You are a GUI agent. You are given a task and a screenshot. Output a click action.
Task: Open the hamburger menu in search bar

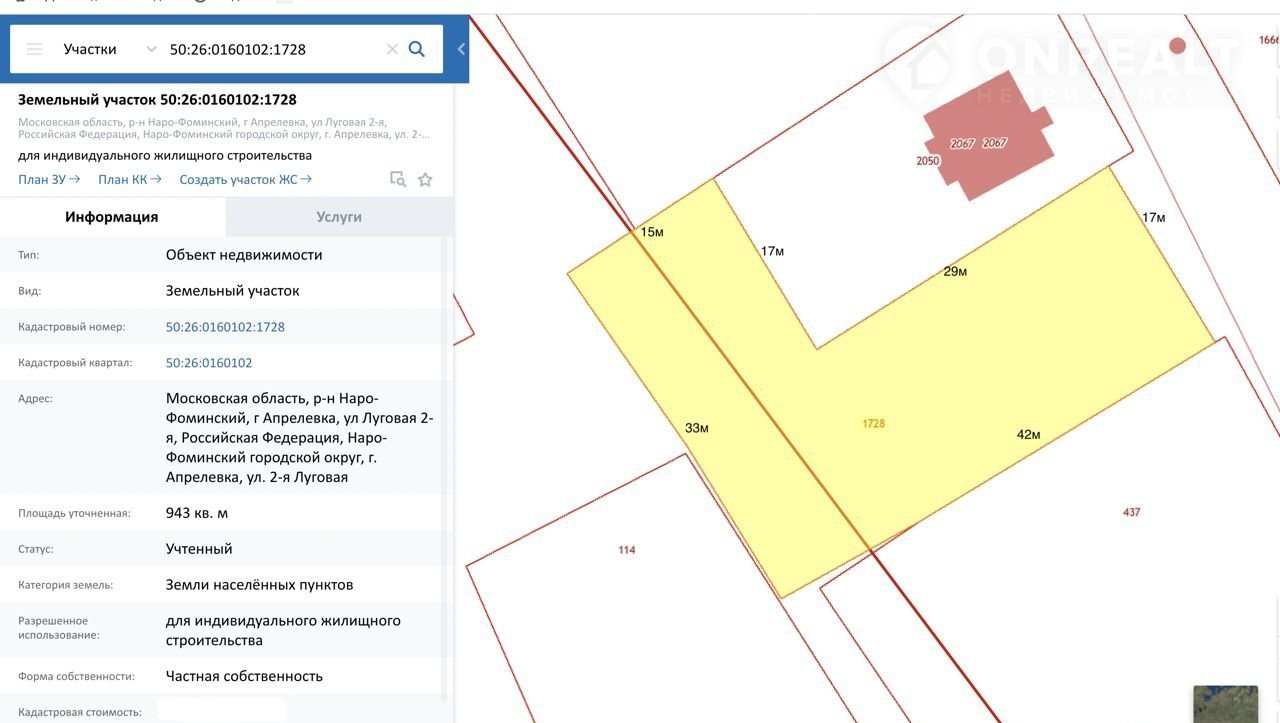(x=34, y=49)
